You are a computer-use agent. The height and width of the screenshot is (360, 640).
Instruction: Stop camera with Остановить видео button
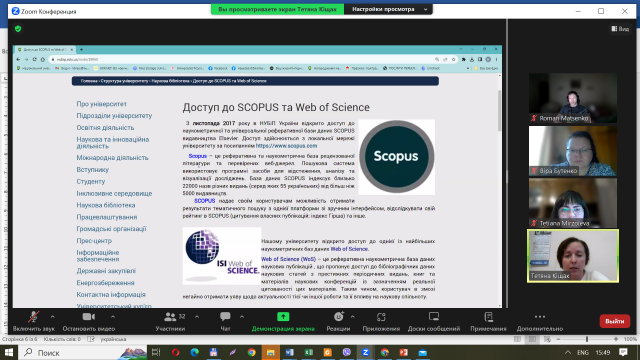[89, 321]
